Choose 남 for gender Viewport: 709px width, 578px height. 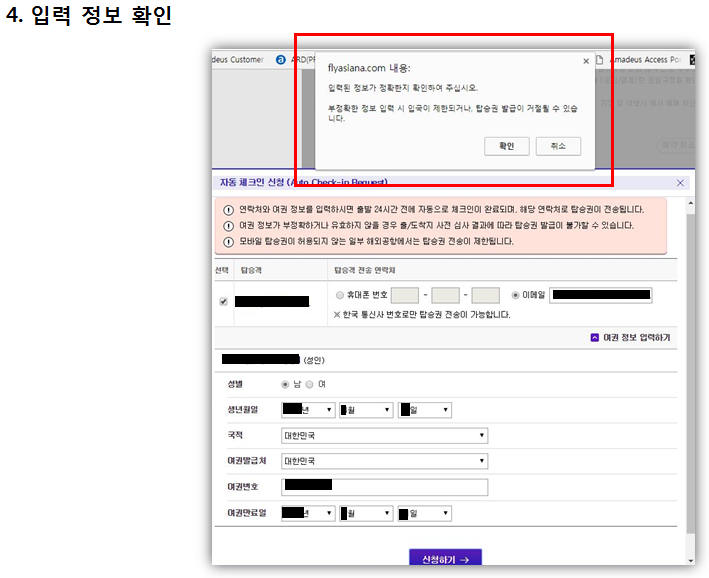click(286, 384)
